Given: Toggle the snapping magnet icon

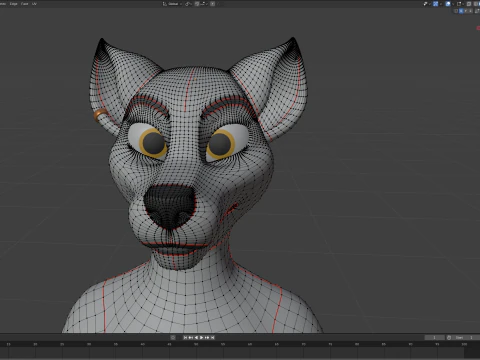Looking at the screenshot, I should tap(197, 4).
